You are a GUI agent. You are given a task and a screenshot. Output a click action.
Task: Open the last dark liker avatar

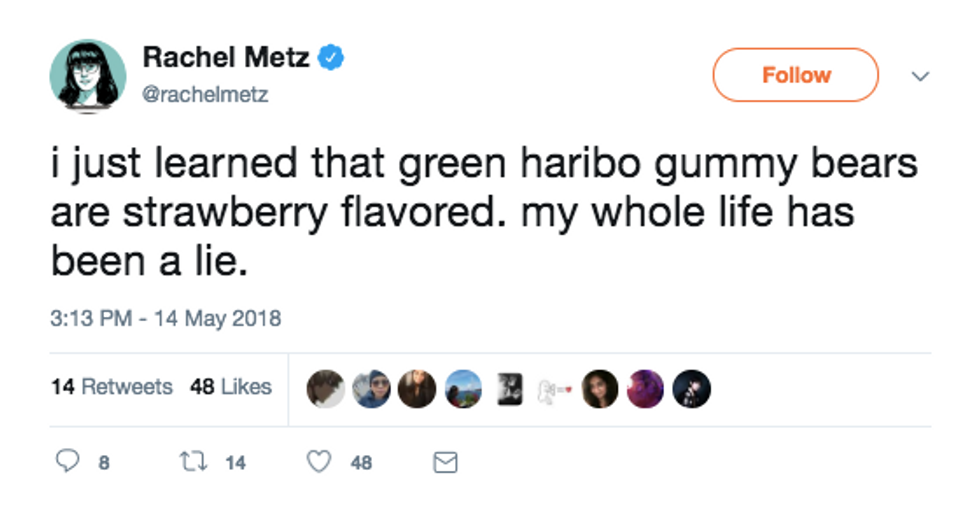click(691, 389)
